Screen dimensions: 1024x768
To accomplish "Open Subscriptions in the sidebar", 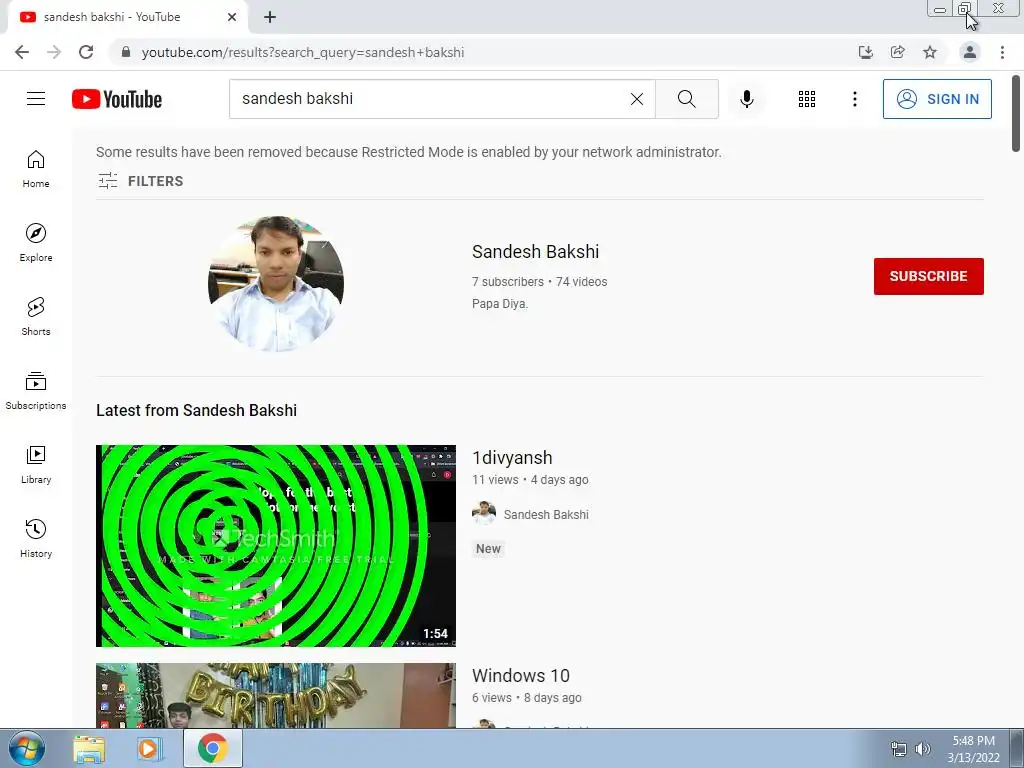I will (x=36, y=391).
